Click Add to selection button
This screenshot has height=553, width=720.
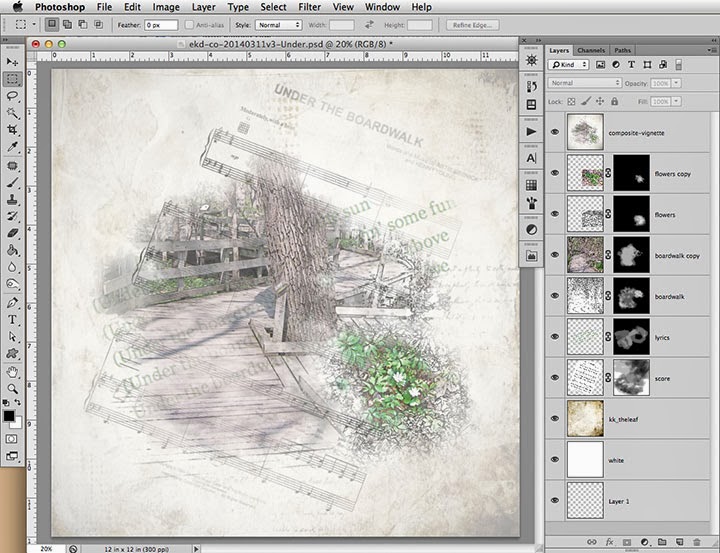coord(68,24)
